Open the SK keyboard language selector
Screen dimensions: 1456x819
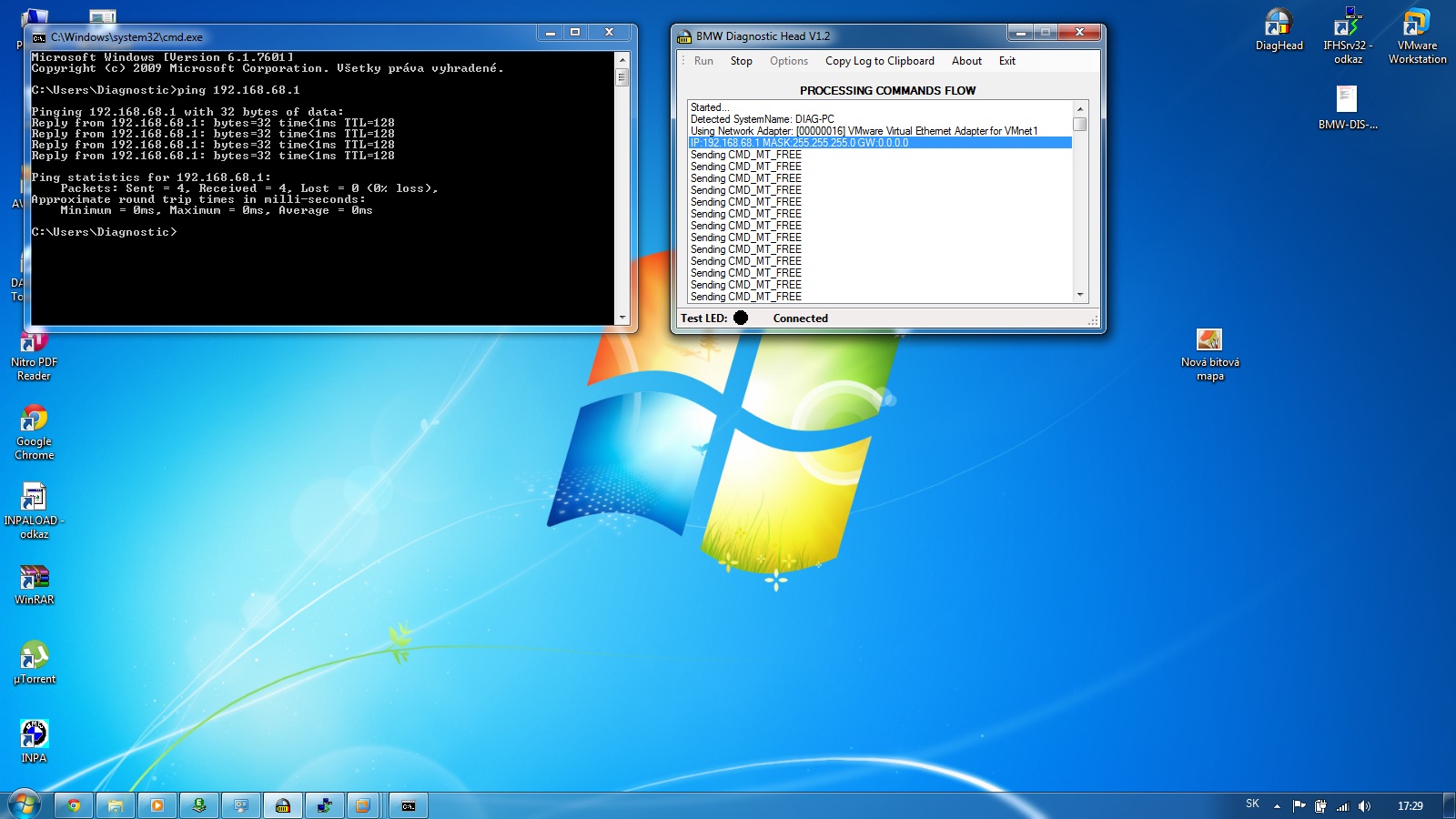click(1252, 804)
